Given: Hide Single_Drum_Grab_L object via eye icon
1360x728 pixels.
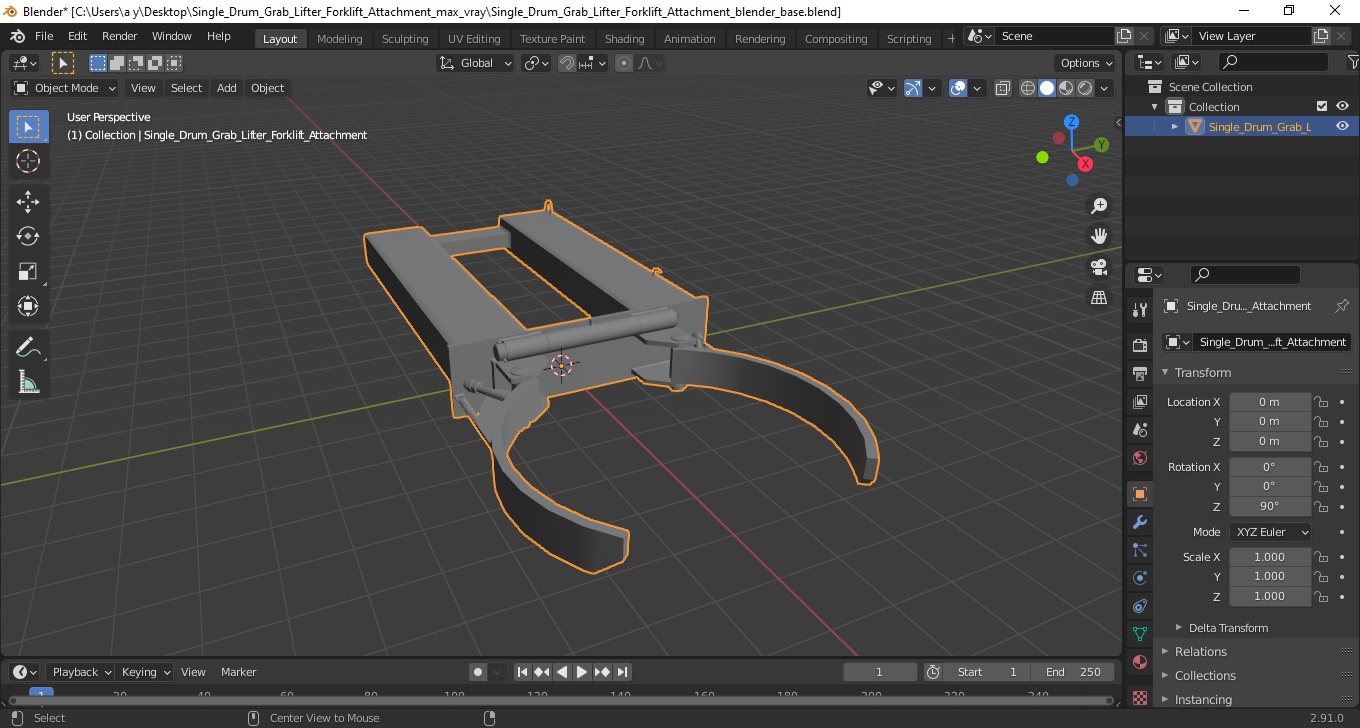Looking at the screenshot, I should (1342, 126).
